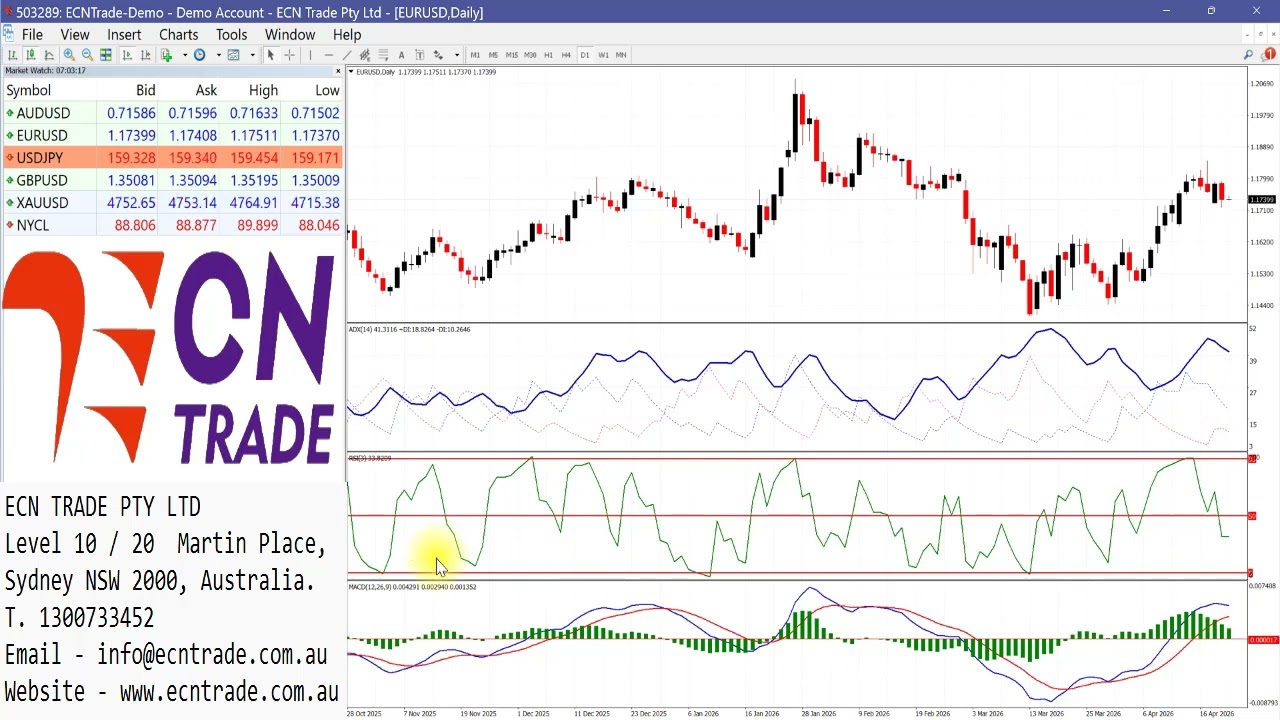Screen dimensions: 1280x720
Task: Select the D1 daily timeframe
Action: (585, 55)
